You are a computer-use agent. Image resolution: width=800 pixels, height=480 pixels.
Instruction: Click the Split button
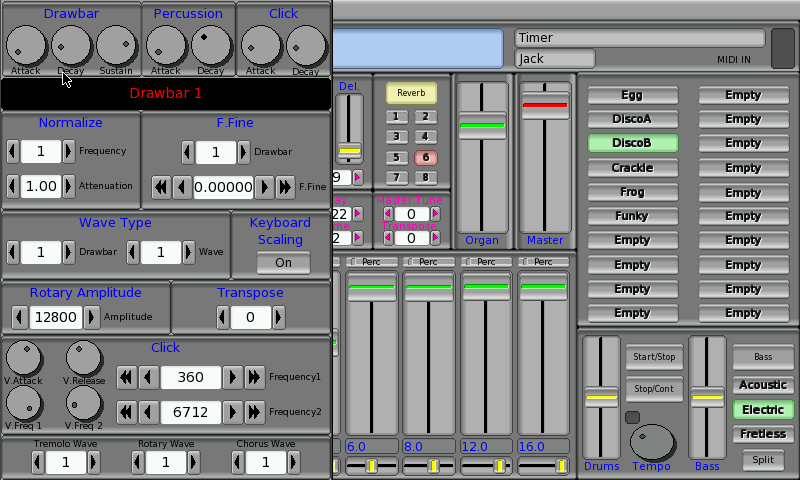click(x=763, y=460)
